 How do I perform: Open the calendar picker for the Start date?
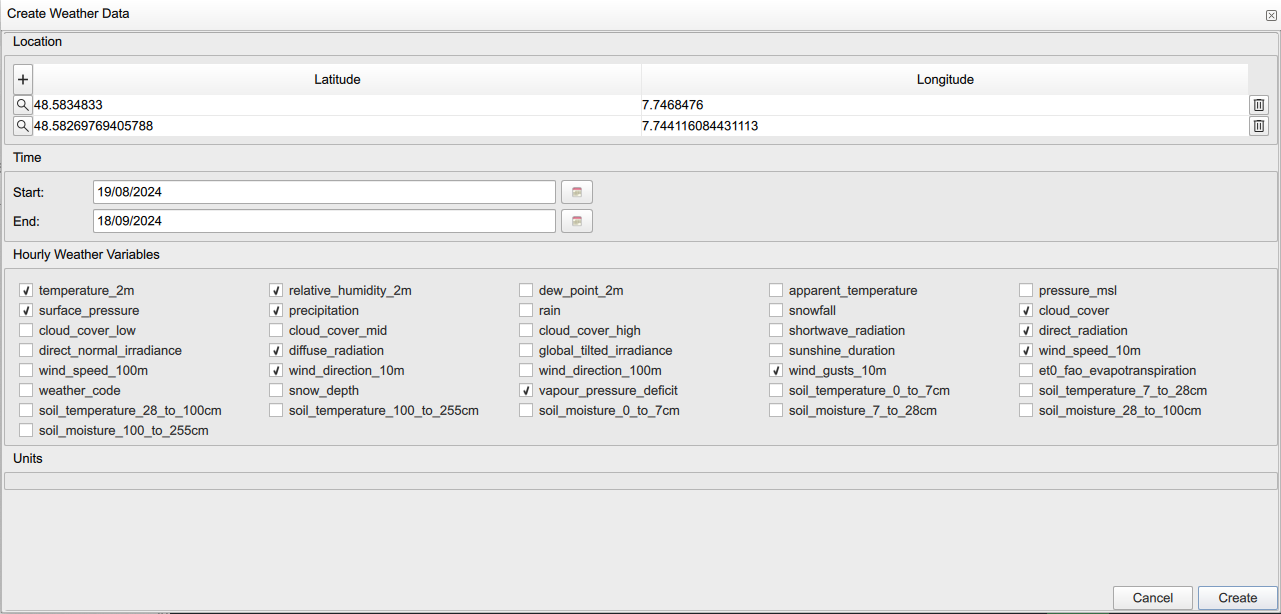point(576,191)
